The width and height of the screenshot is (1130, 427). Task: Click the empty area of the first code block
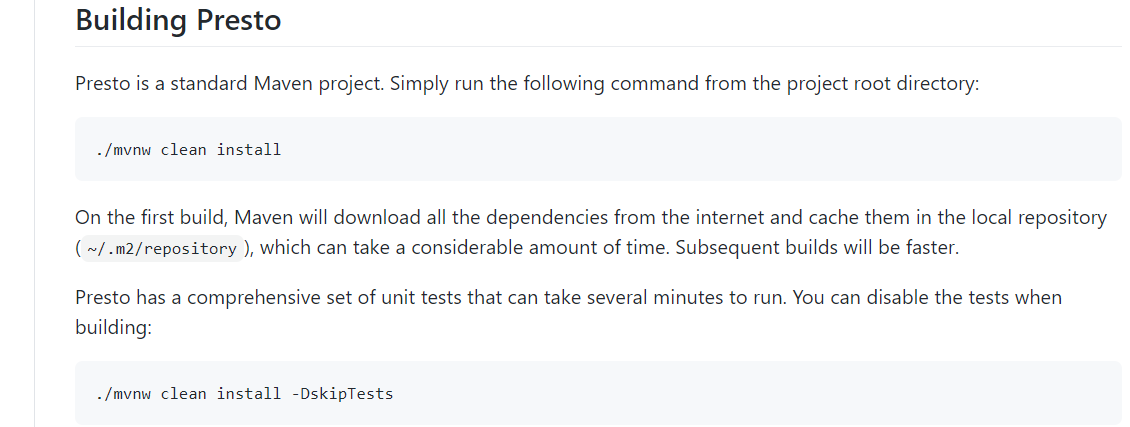click(700, 150)
